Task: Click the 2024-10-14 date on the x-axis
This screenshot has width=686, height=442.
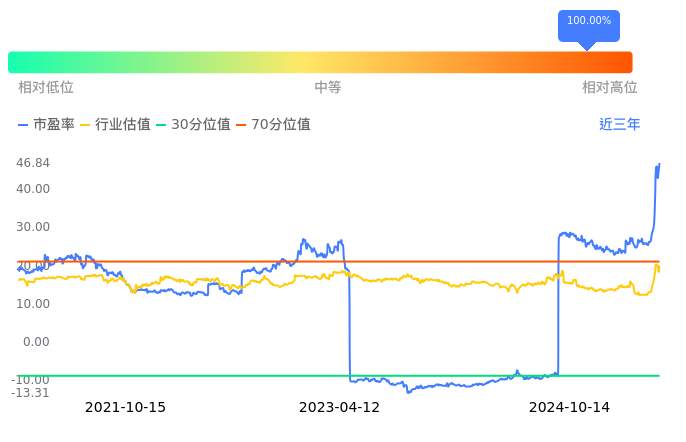Action: 569,407
